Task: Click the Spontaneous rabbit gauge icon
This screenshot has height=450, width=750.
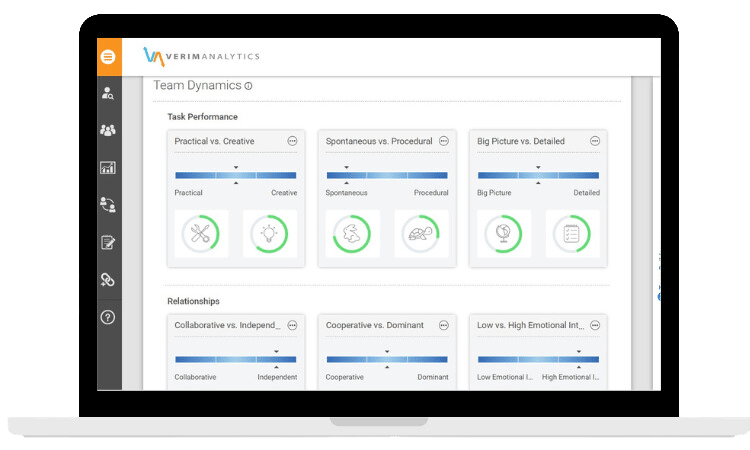Action: [x=352, y=234]
